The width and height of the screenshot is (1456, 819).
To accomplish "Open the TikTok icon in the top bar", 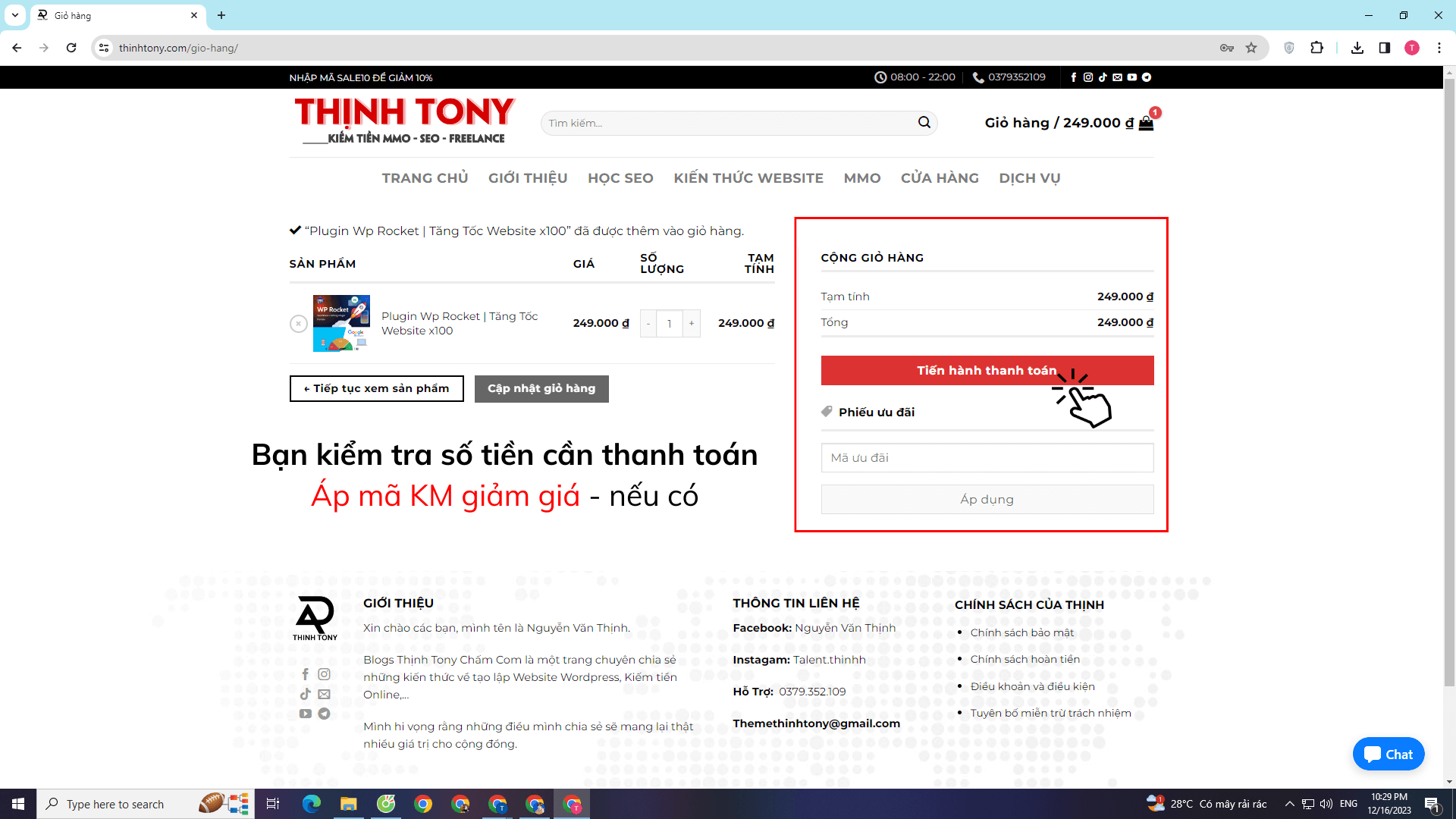I will point(1103,77).
